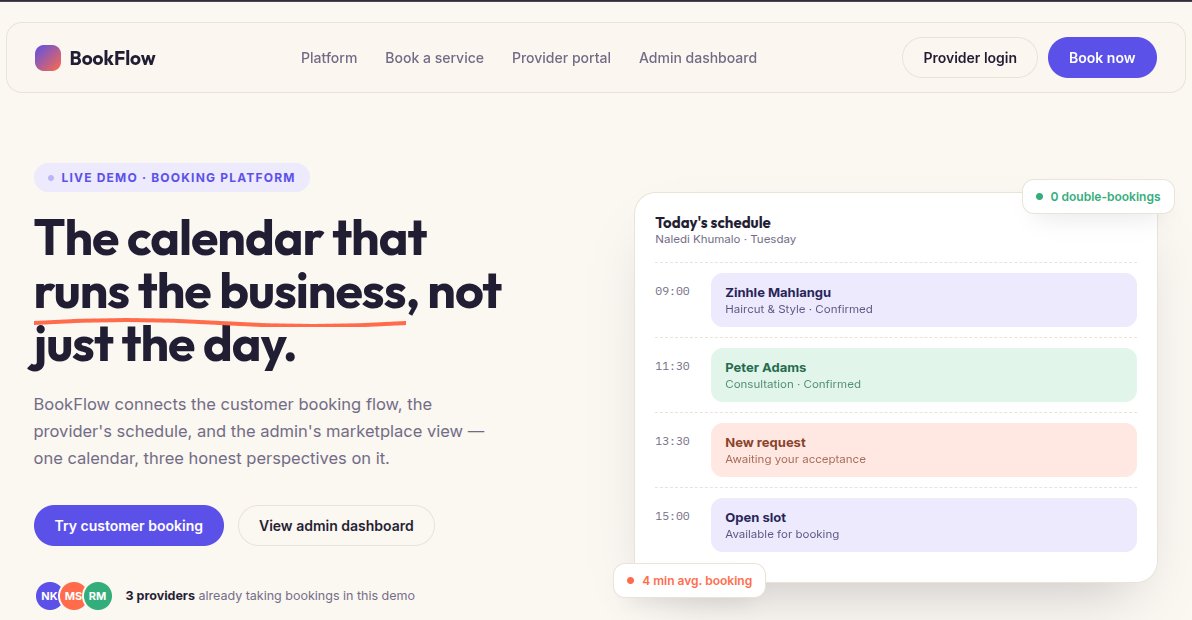1192x620 pixels.
Task: Click the 11:30 time label
Action: pos(672,366)
